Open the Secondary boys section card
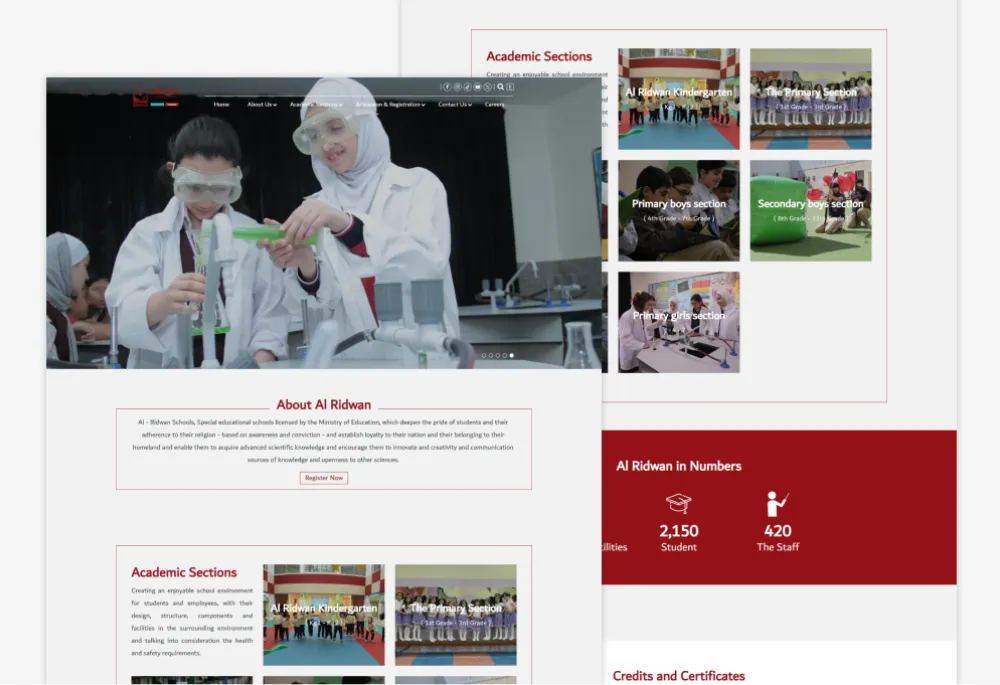This screenshot has width=1000, height=685. [x=811, y=210]
